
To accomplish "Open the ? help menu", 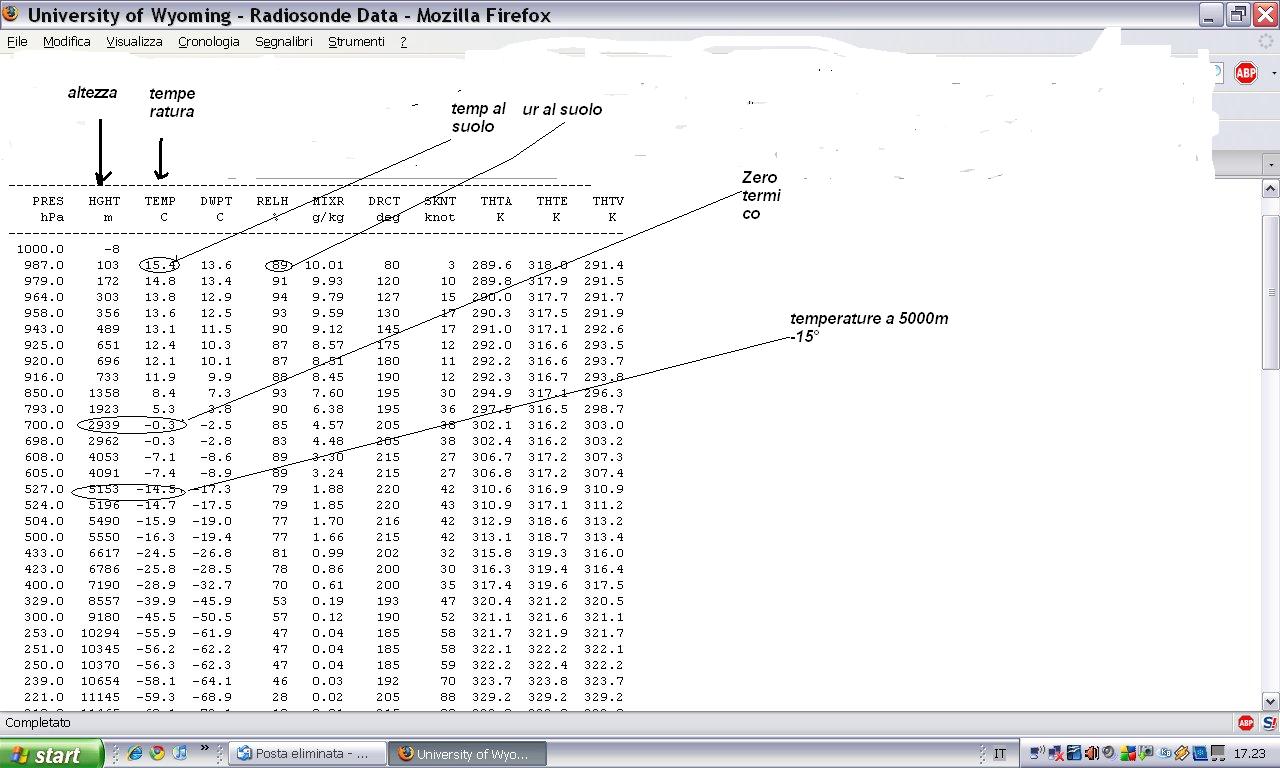I will click(403, 42).
